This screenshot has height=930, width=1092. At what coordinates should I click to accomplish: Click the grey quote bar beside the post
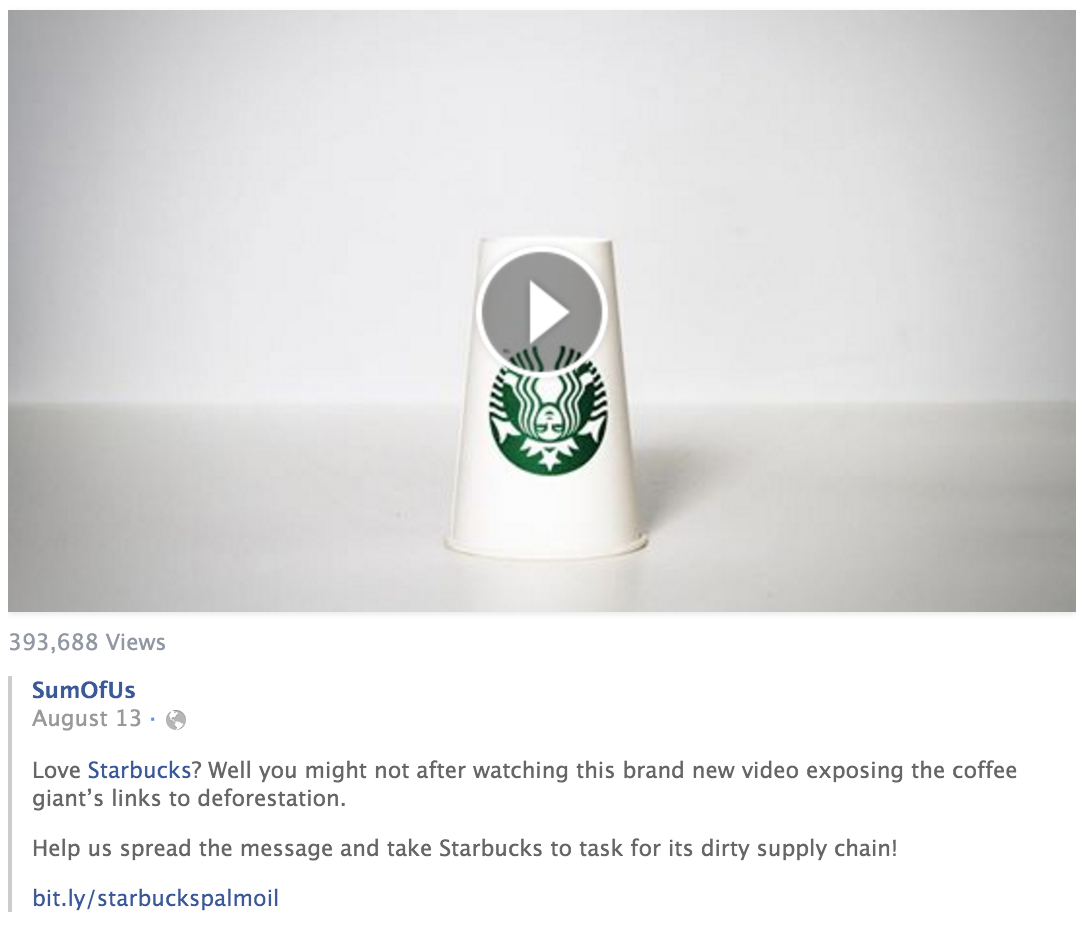(10, 794)
